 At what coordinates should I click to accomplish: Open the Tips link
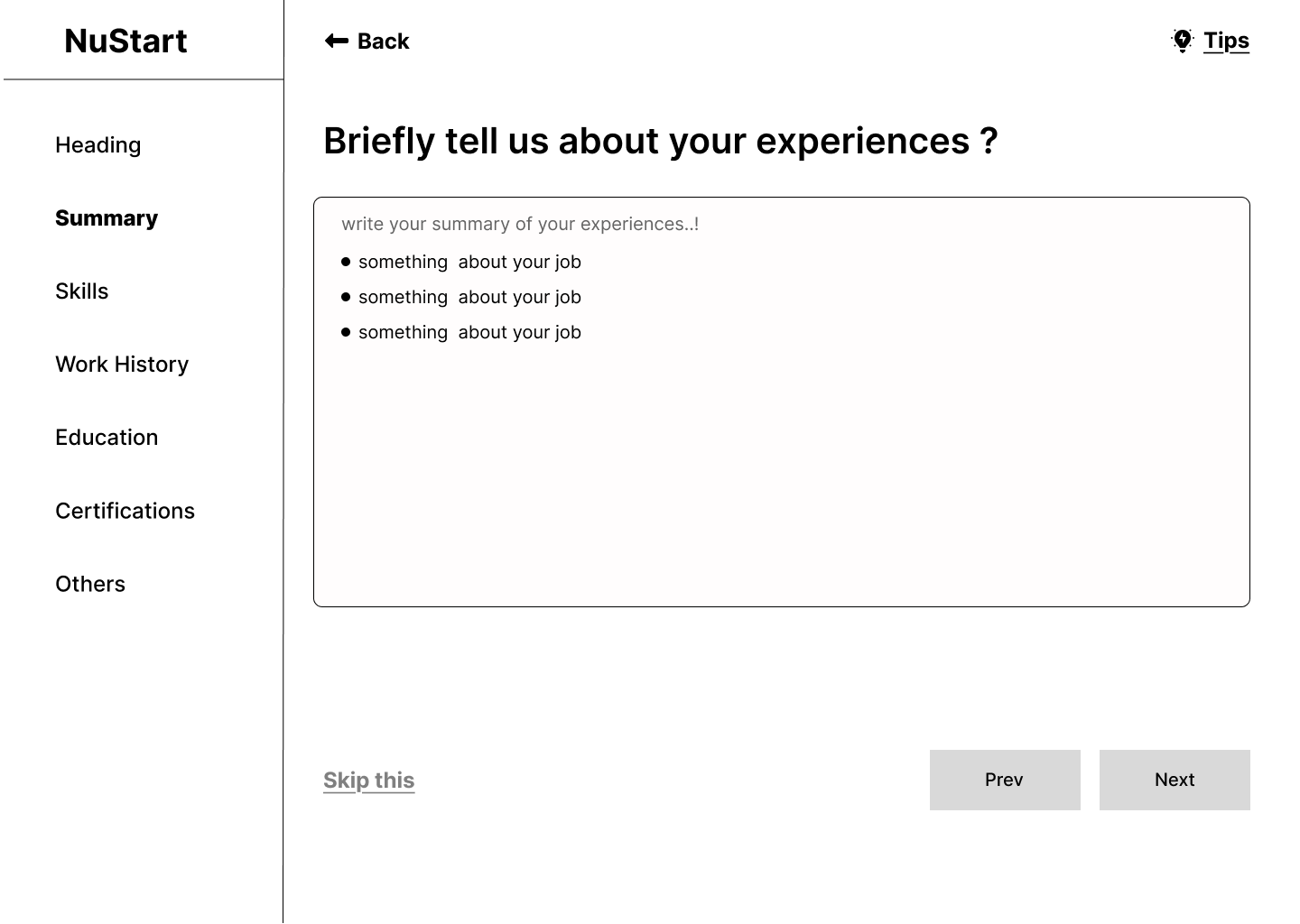tap(1226, 41)
